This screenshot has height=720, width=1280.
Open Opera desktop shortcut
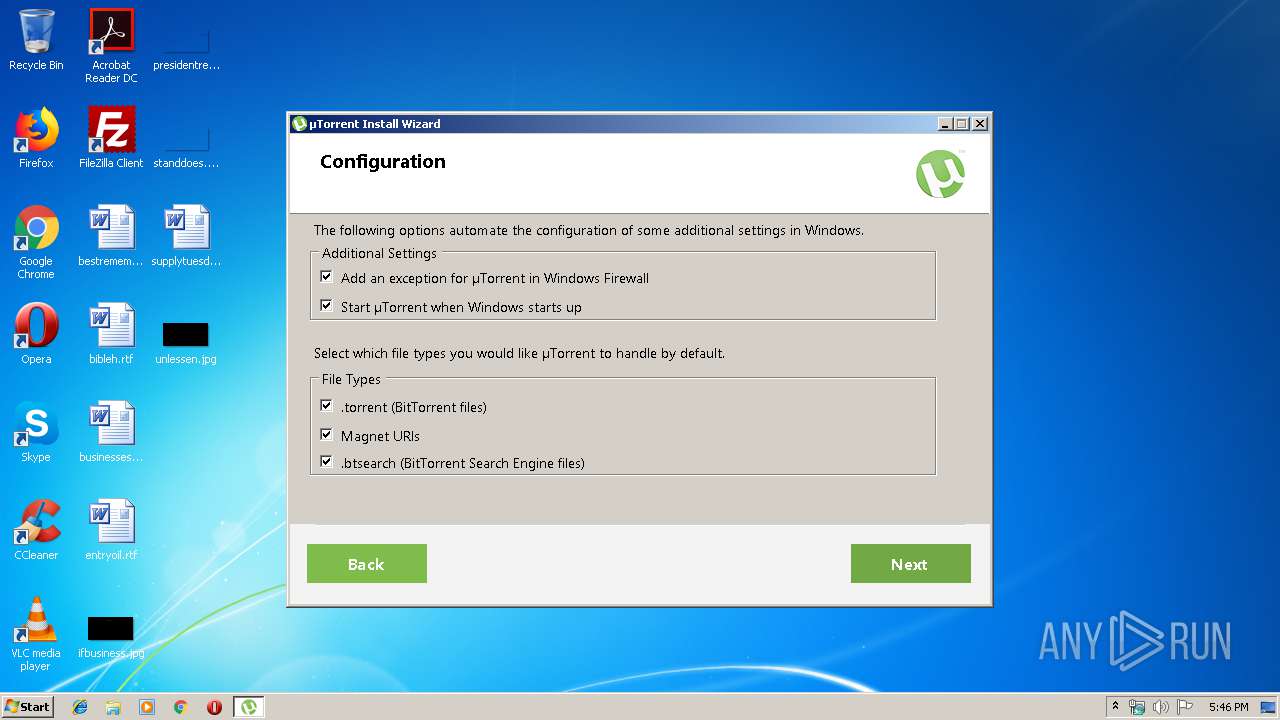tap(36, 334)
